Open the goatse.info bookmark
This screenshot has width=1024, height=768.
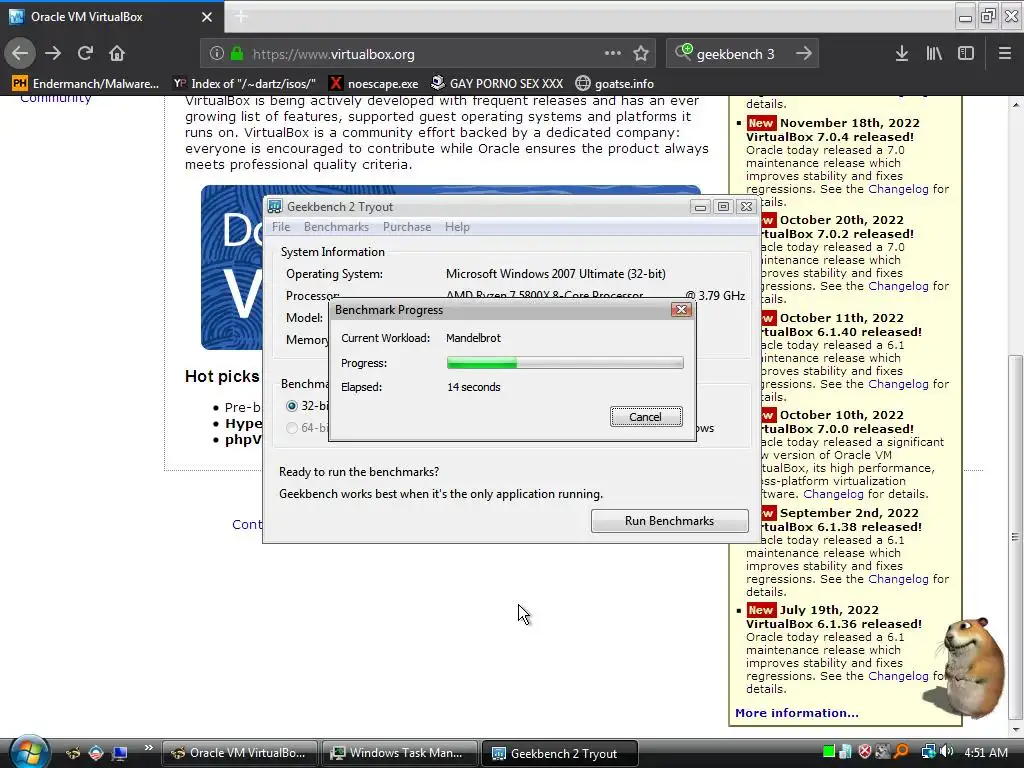pos(615,84)
